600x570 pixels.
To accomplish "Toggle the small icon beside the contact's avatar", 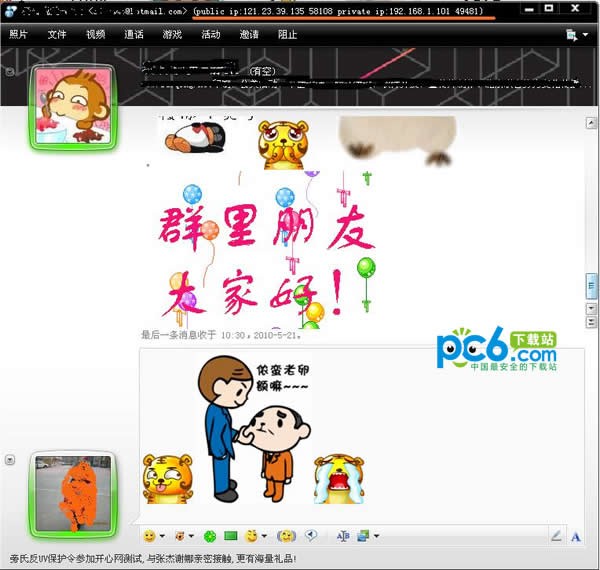I will 10,72.
